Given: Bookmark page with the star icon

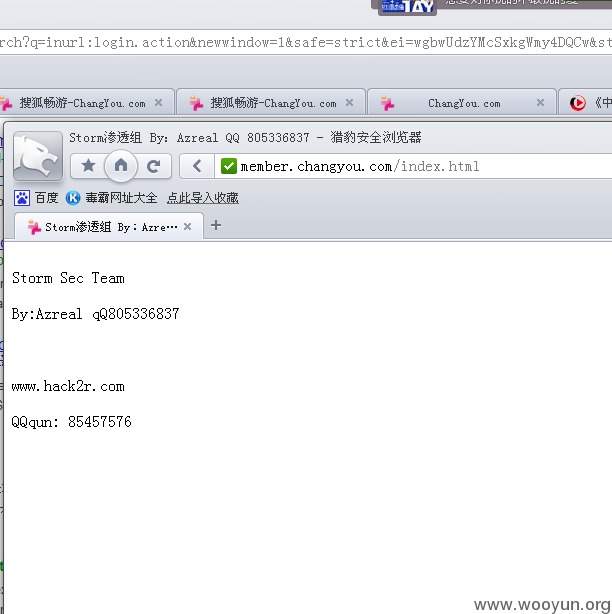Looking at the screenshot, I should pyautogui.click(x=88, y=166).
